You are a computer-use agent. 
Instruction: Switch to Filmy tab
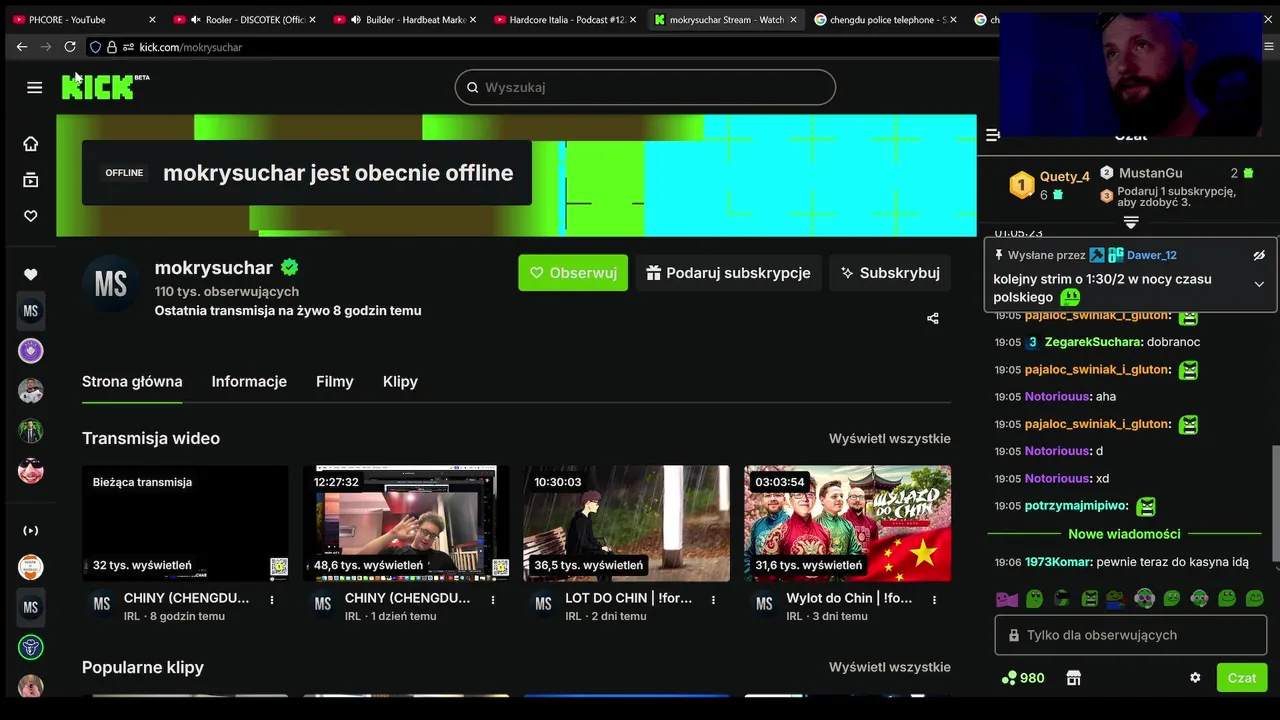[335, 381]
